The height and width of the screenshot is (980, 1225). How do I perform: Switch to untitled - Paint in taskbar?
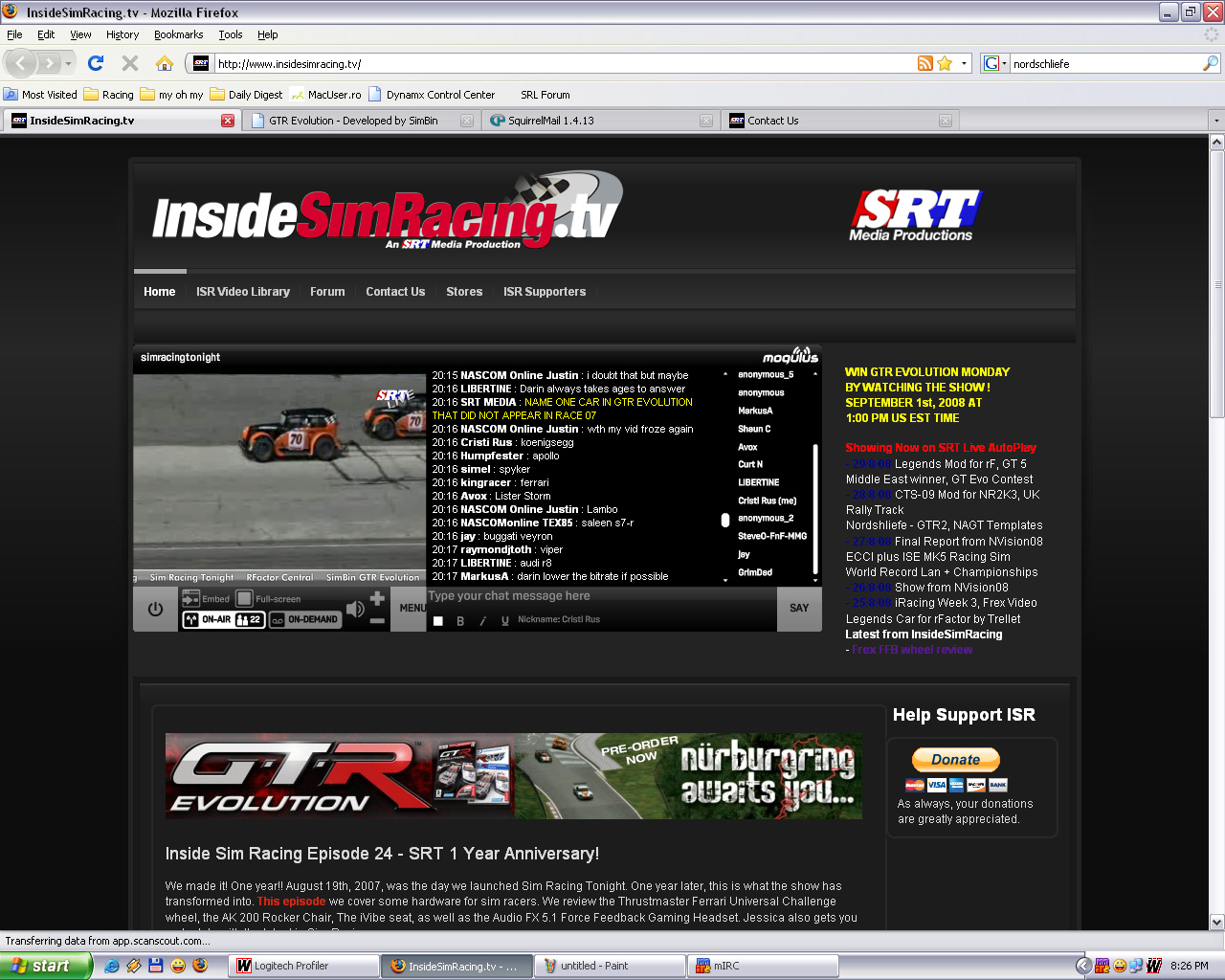tap(611, 966)
